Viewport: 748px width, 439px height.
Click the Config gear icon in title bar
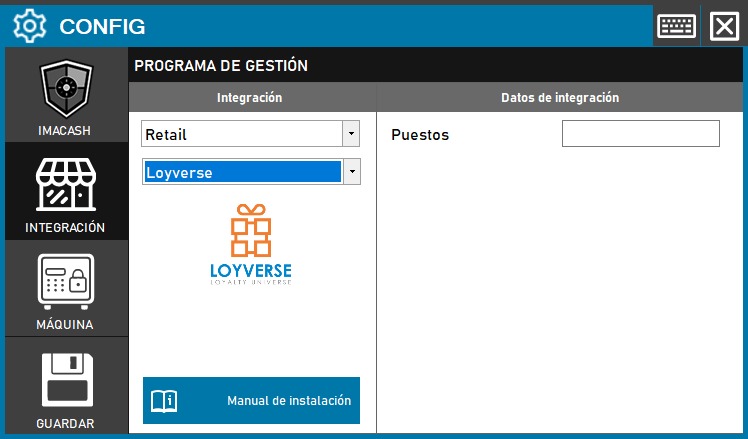[29, 26]
